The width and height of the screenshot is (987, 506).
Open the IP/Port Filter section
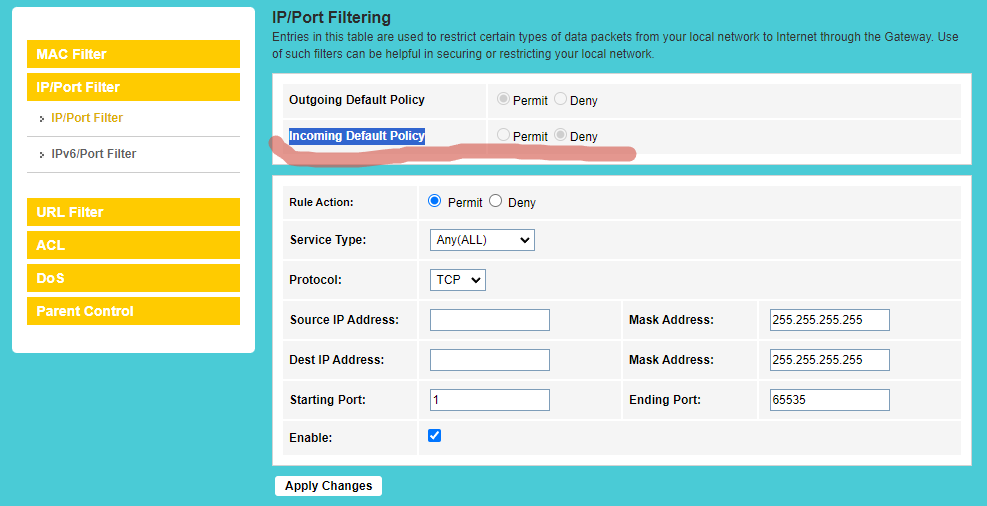point(133,87)
